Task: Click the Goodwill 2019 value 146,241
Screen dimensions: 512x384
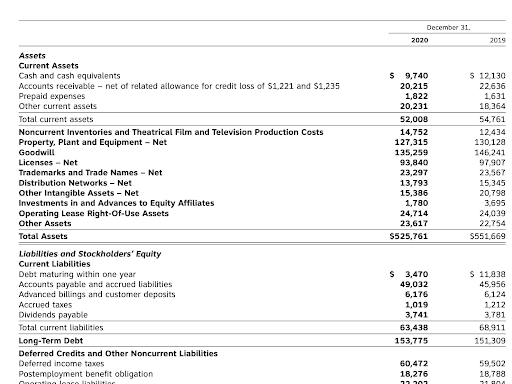Action: [490, 153]
